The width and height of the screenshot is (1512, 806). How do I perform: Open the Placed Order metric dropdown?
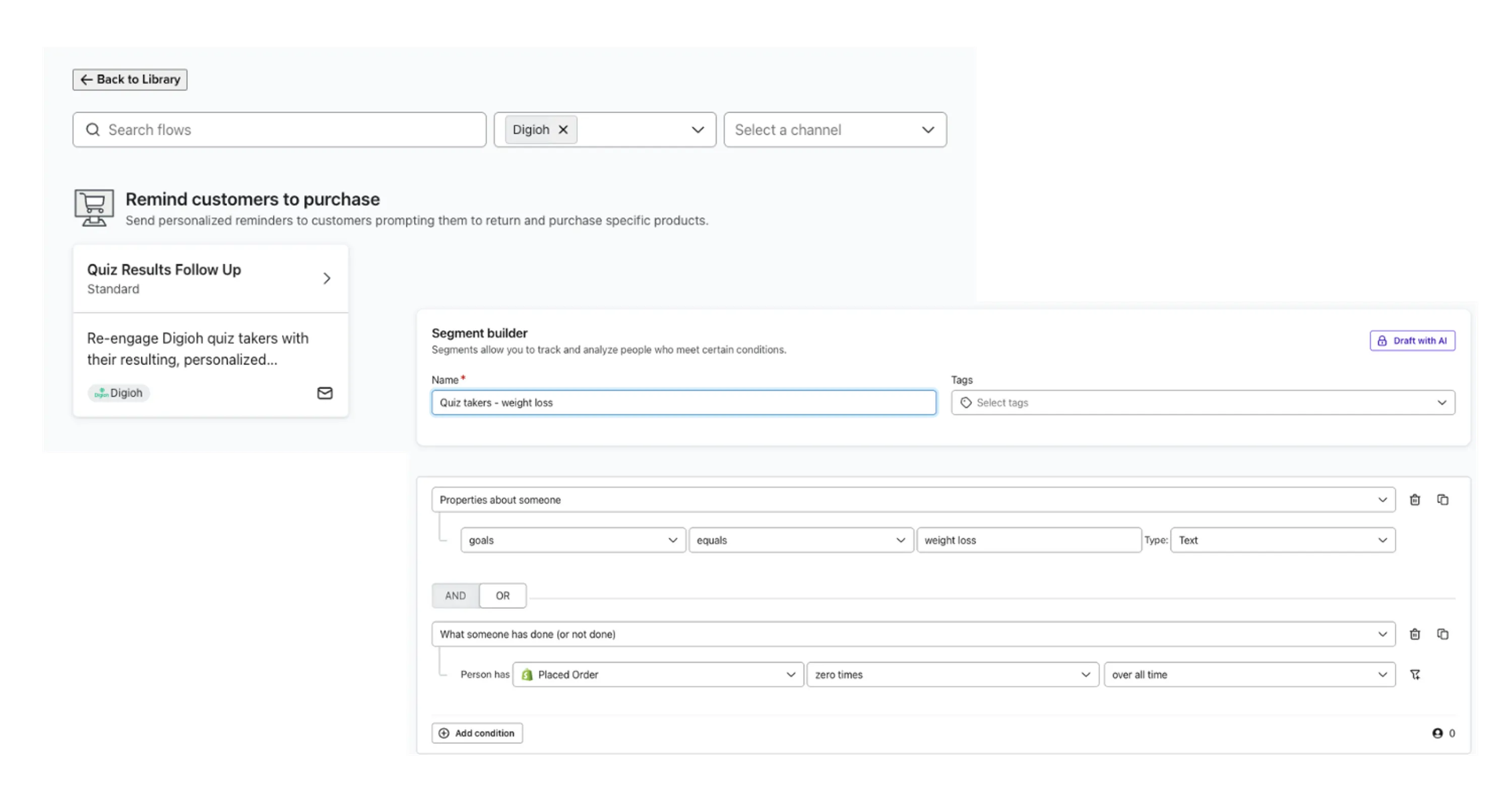click(658, 675)
